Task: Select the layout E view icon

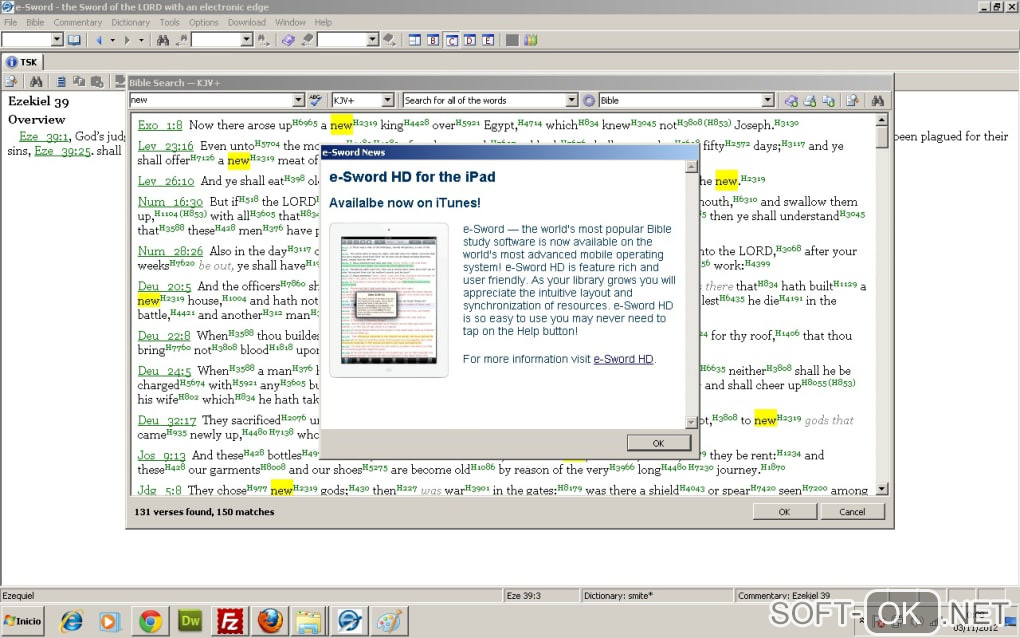Action: [x=488, y=40]
